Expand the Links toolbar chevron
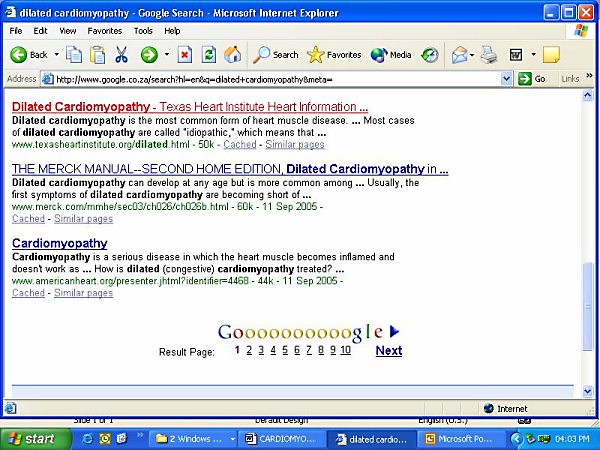Image resolution: width=600 pixels, height=450 pixels. 589,76
